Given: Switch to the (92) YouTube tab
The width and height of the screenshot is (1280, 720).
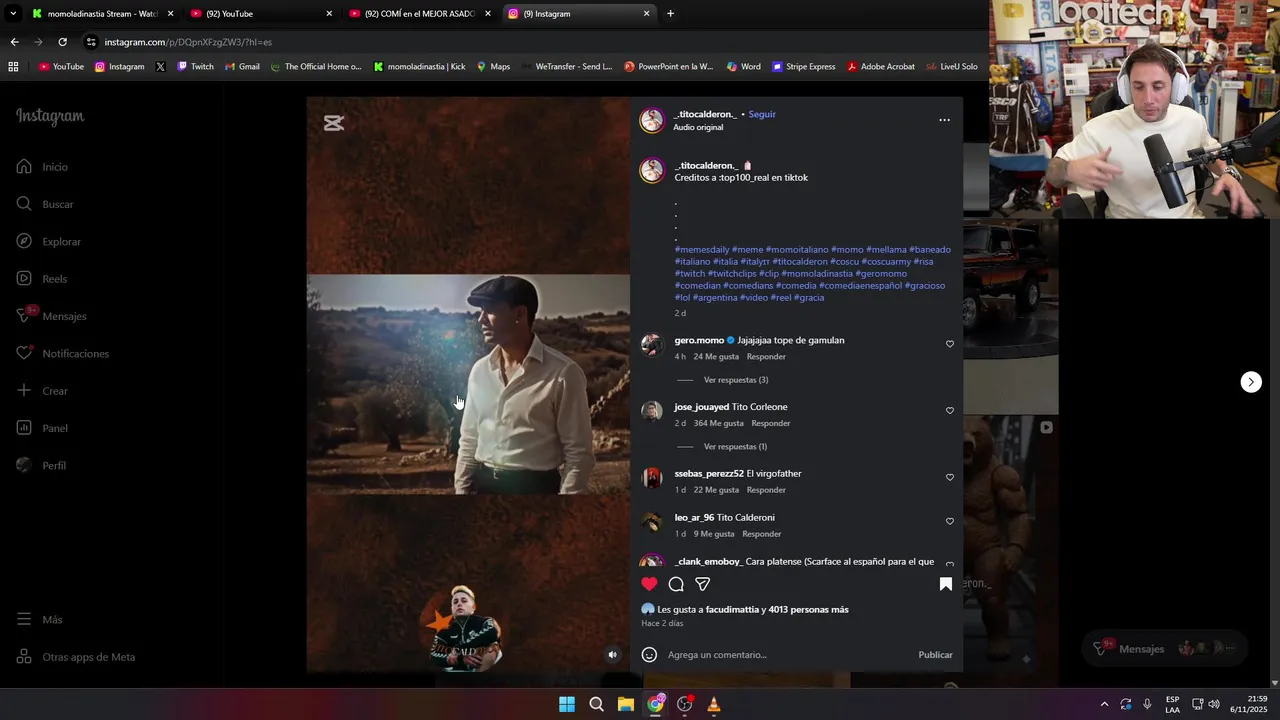Looking at the screenshot, I should (262, 14).
